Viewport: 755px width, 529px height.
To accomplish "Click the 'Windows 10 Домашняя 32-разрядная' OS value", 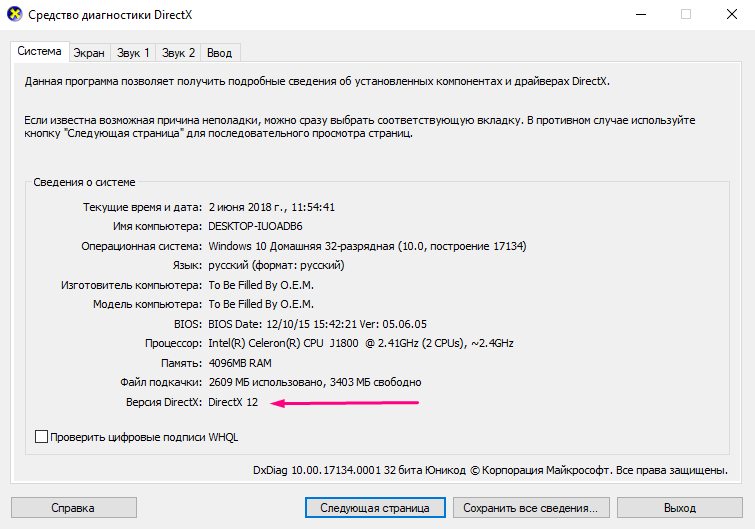I will tap(367, 246).
